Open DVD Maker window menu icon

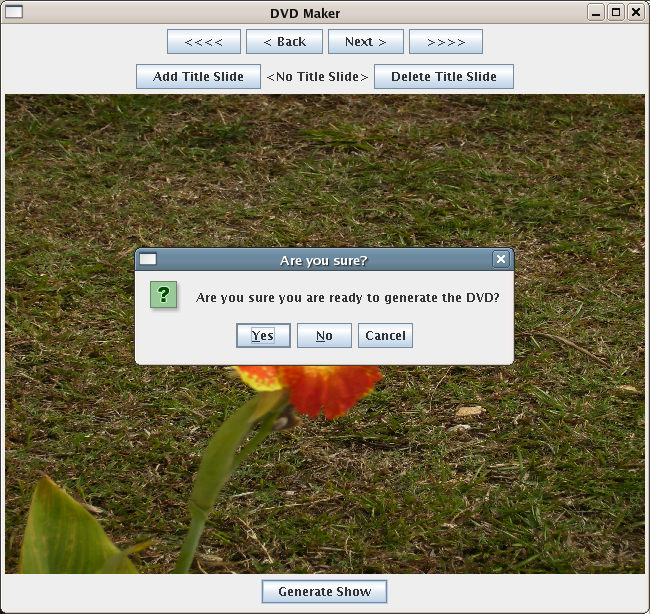(14, 12)
